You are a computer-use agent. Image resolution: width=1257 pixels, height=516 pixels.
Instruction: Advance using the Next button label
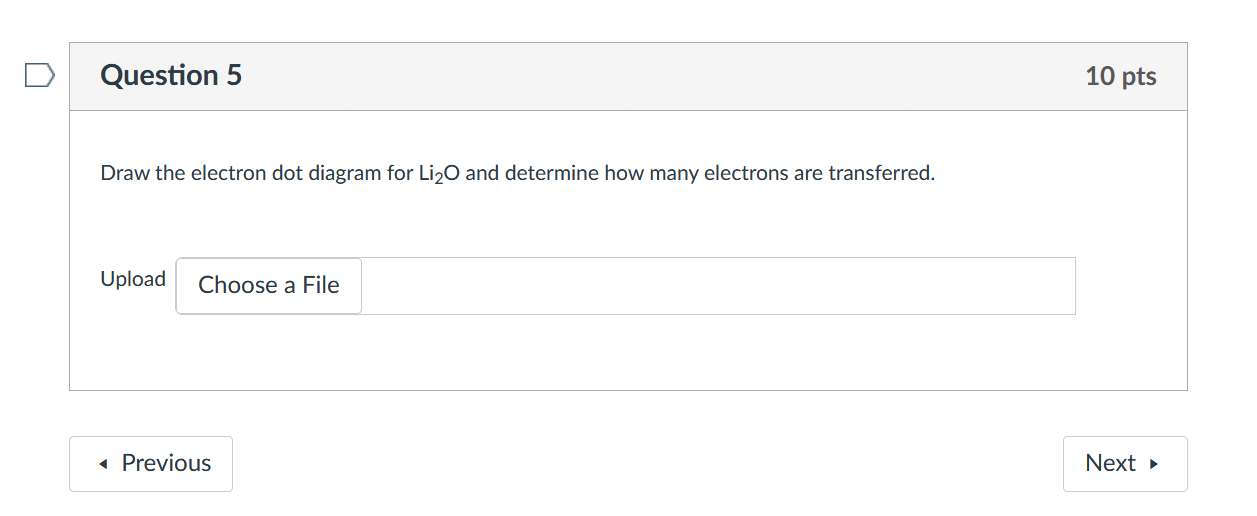pyautogui.click(x=1110, y=464)
